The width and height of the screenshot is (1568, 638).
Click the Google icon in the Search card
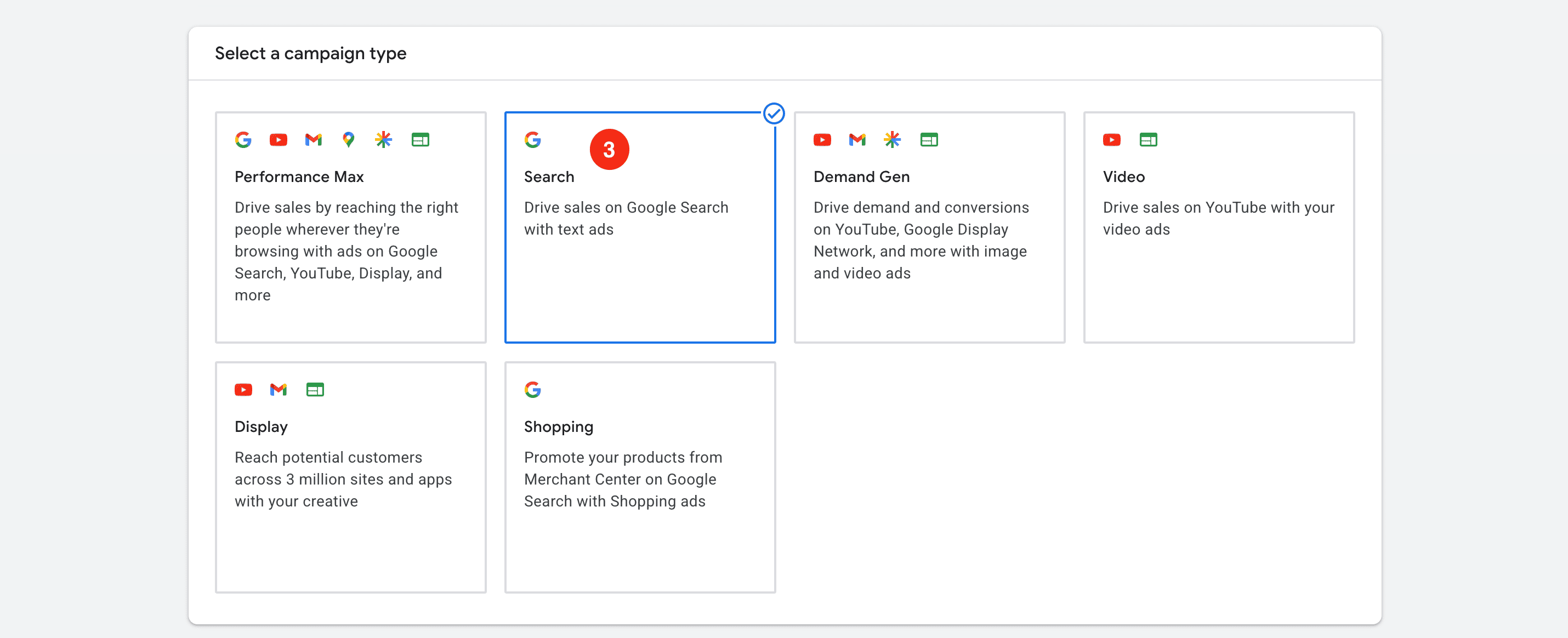click(532, 140)
